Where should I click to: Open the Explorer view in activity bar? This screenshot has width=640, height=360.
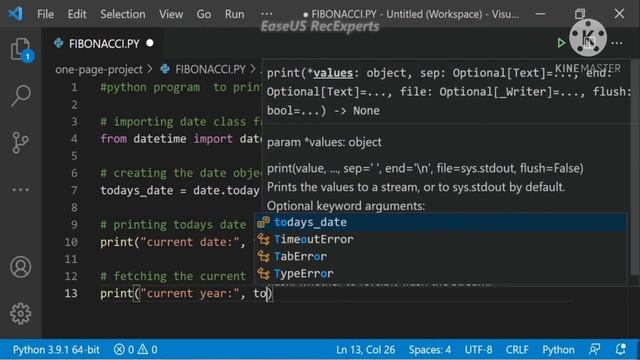click(x=20, y=49)
